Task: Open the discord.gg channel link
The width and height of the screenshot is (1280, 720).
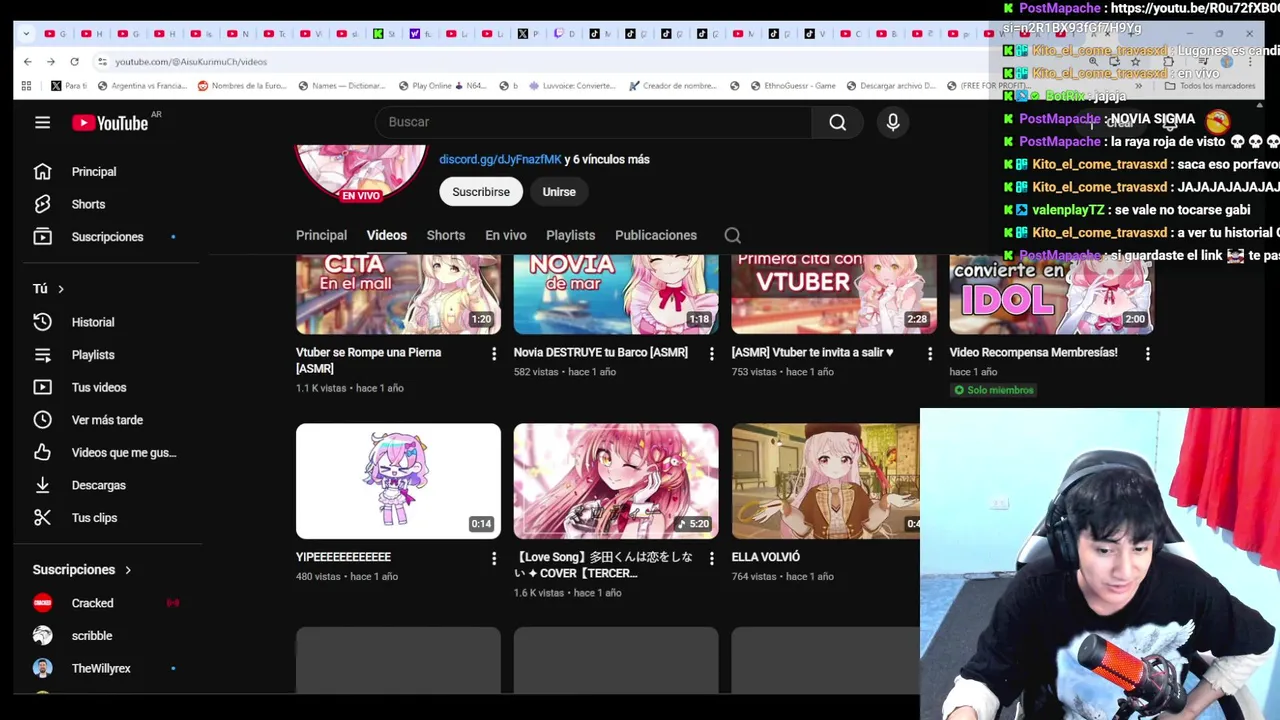Action: pos(500,159)
